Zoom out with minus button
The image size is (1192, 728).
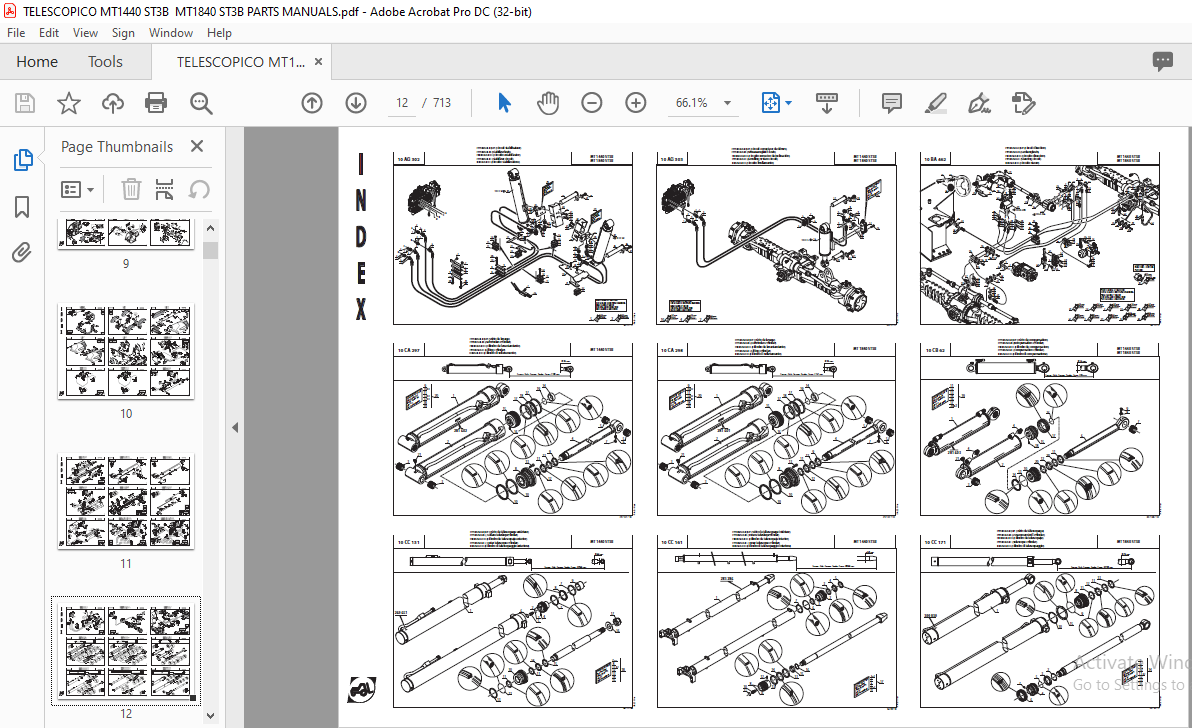[x=591, y=103]
